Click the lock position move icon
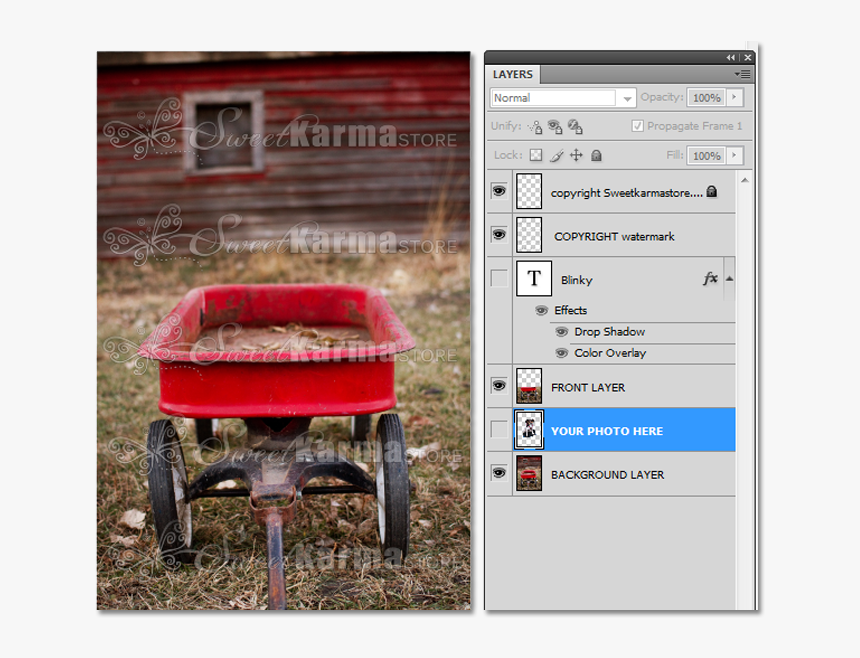860x658 pixels. (x=576, y=155)
